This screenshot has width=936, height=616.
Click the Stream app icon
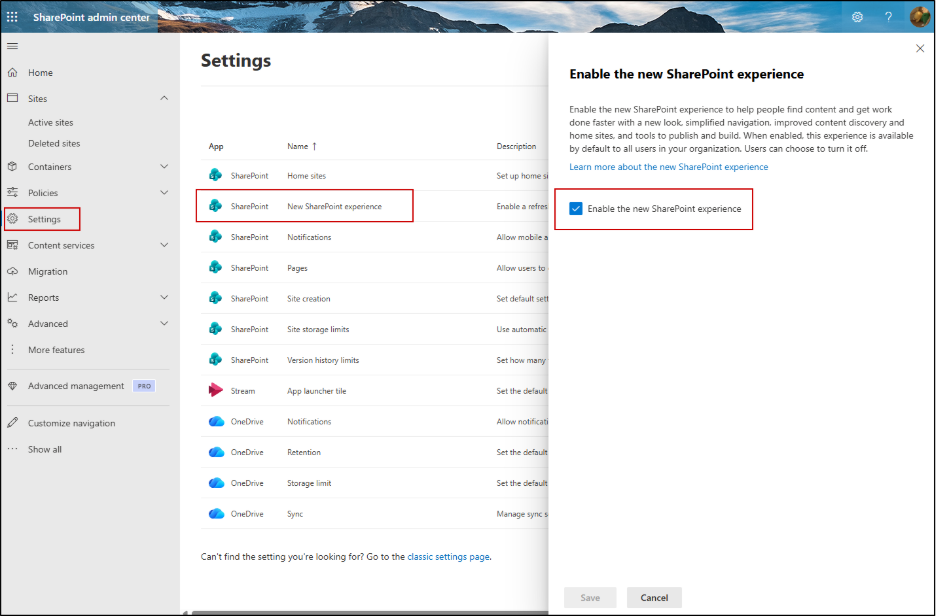(x=215, y=391)
